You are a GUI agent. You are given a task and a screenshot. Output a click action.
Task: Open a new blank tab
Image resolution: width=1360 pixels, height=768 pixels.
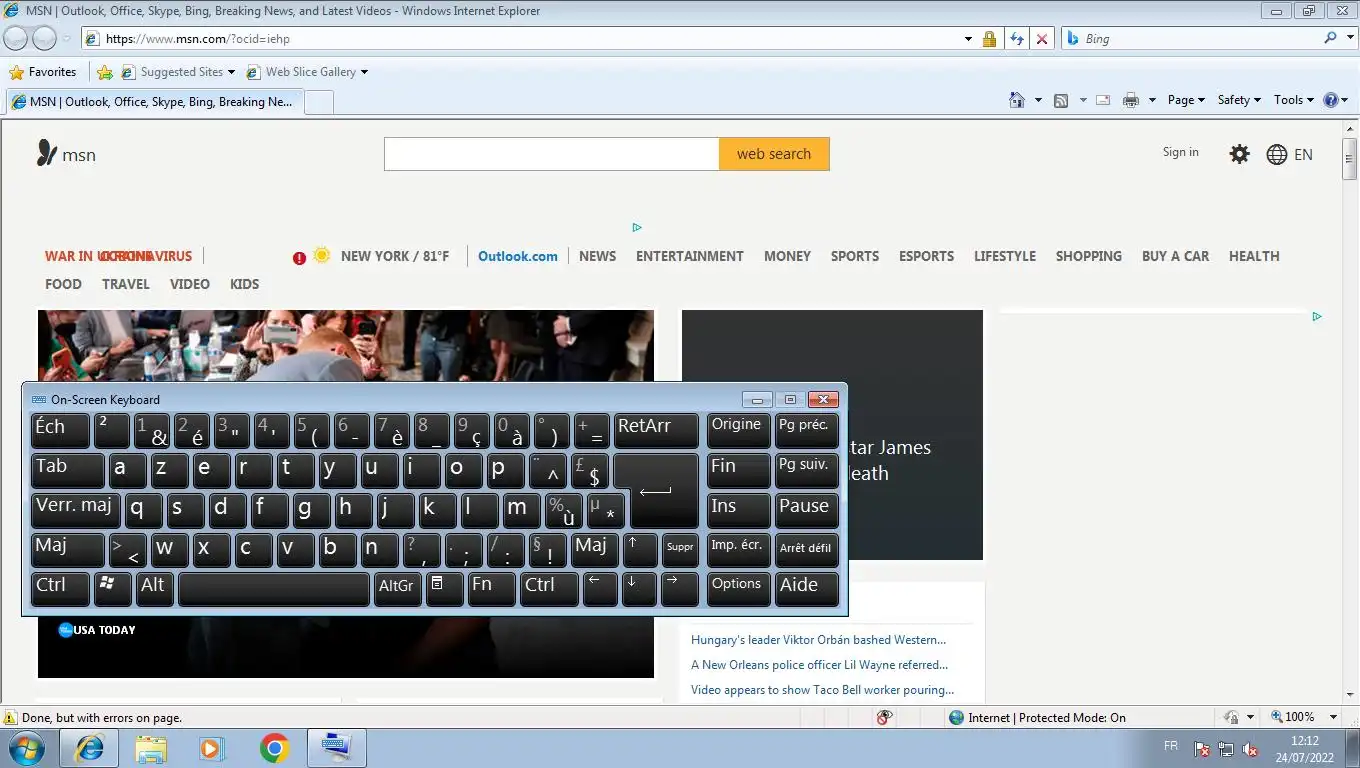318,102
